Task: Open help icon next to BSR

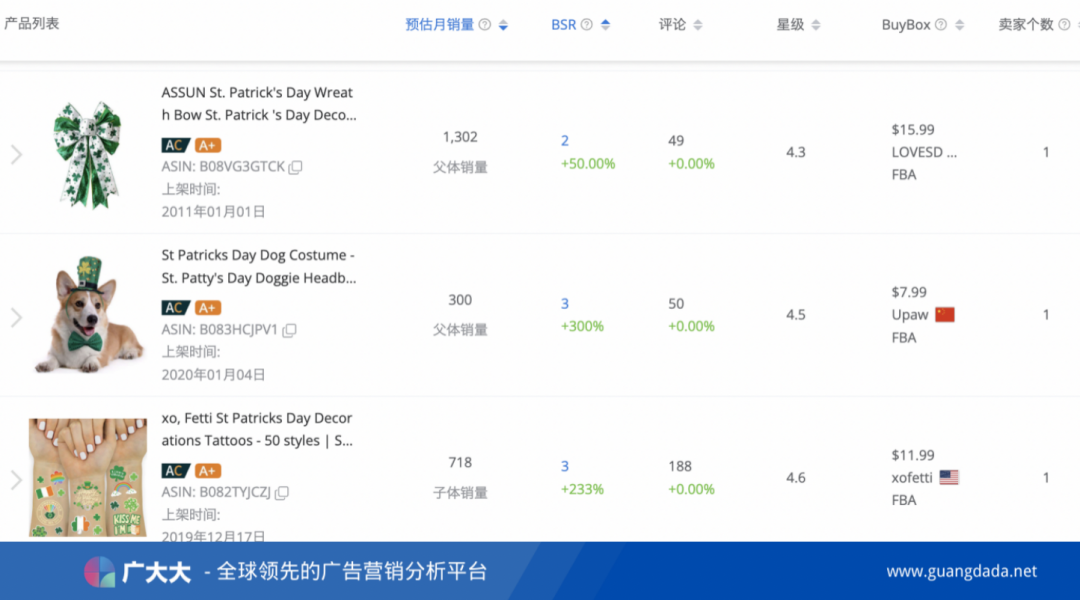Action: (x=587, y=25)
